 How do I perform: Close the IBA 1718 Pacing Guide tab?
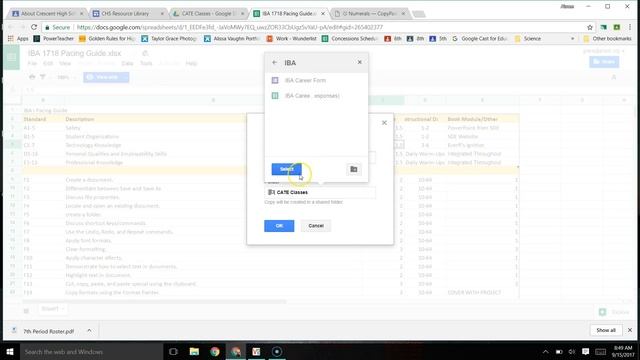point(323,13)
